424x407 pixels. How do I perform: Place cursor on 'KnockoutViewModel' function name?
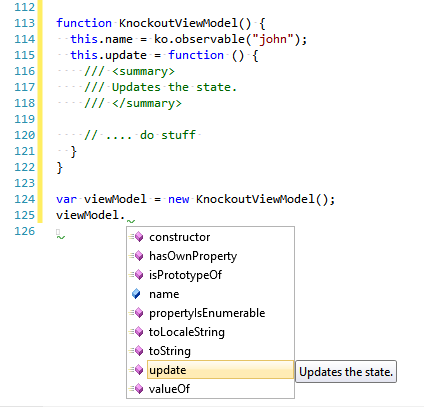pos(178,23)
